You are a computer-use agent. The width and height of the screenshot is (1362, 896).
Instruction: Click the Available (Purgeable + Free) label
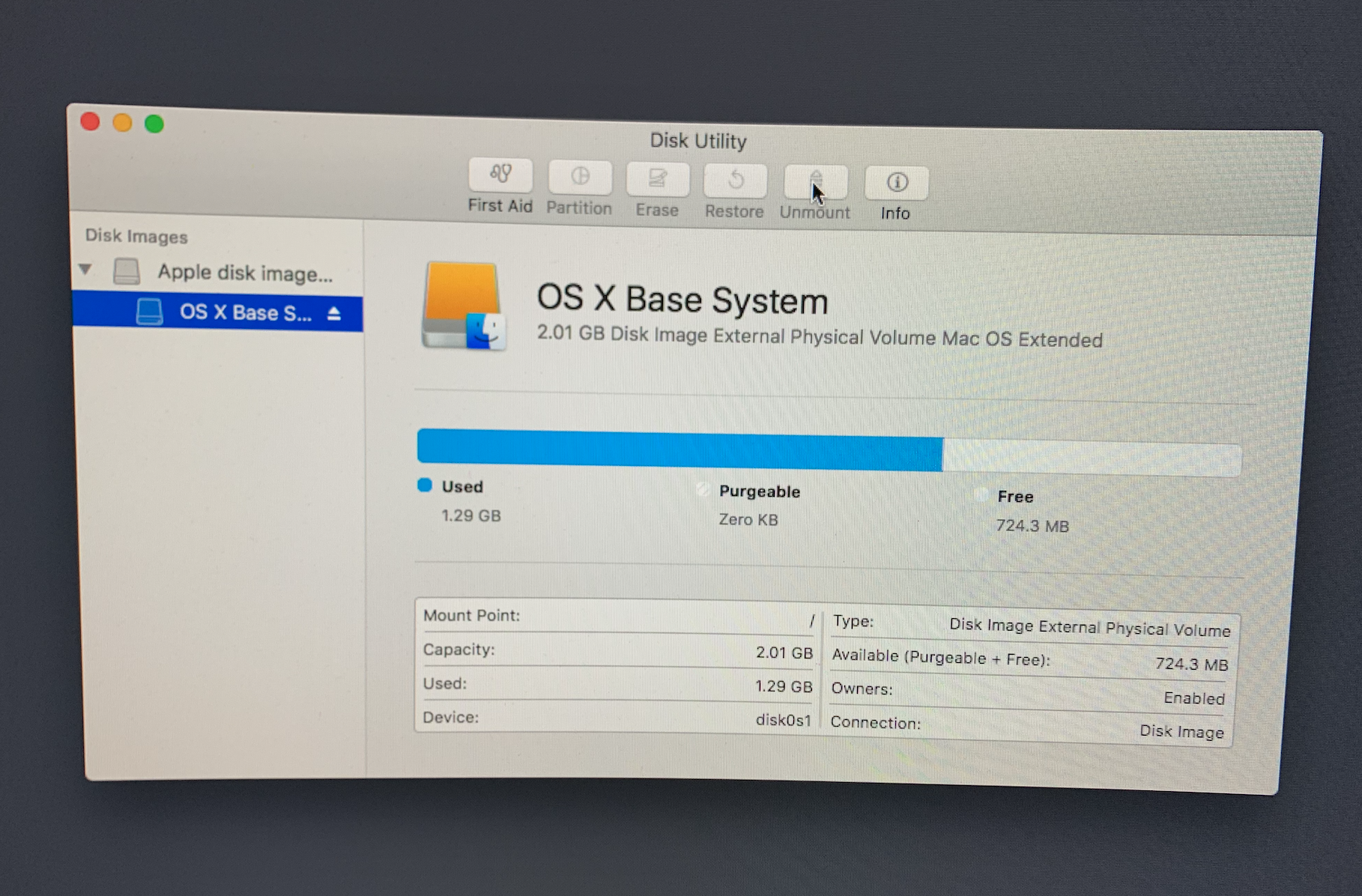pos(941,658)
